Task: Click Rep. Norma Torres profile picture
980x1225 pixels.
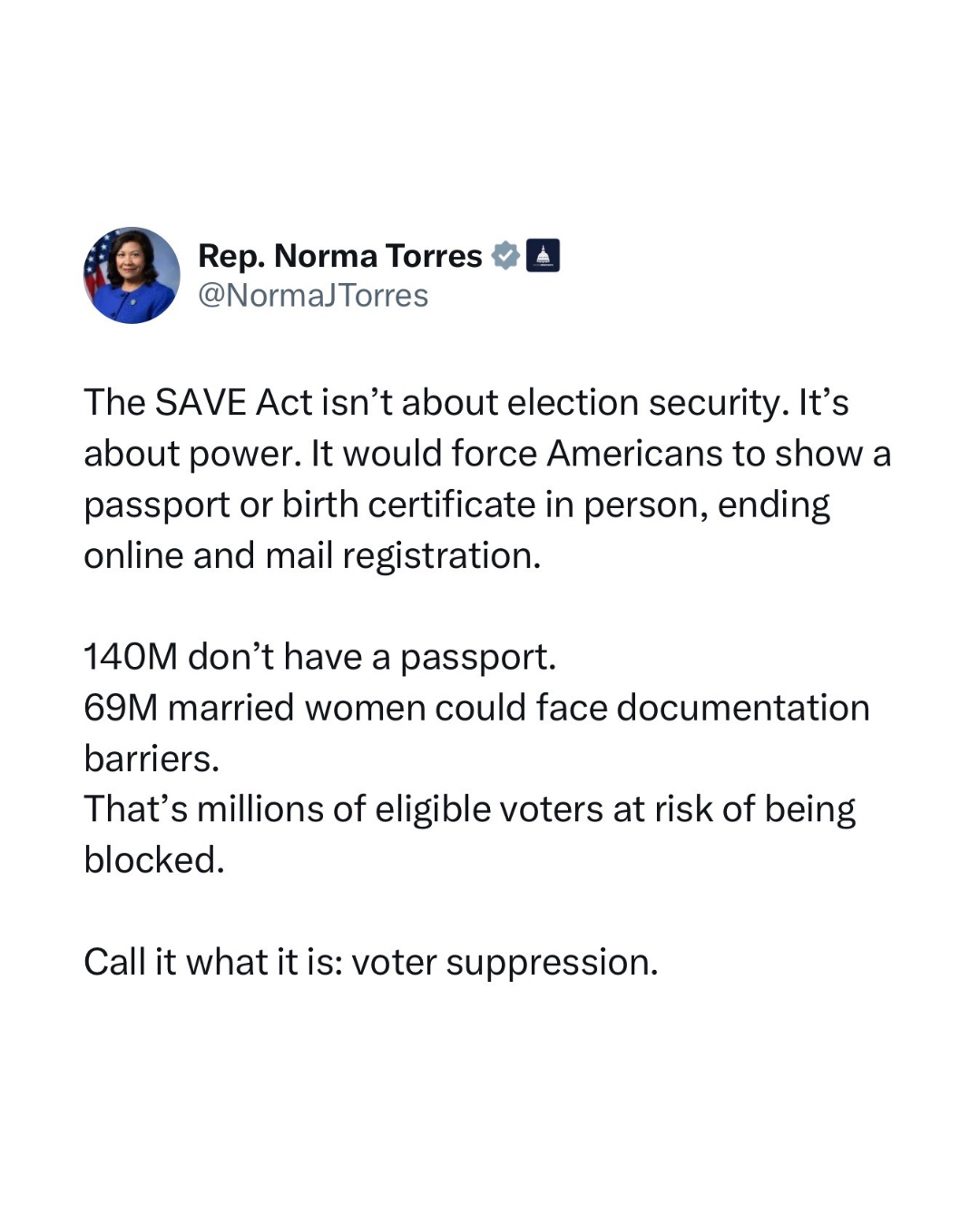Action: tap(132, 275)
